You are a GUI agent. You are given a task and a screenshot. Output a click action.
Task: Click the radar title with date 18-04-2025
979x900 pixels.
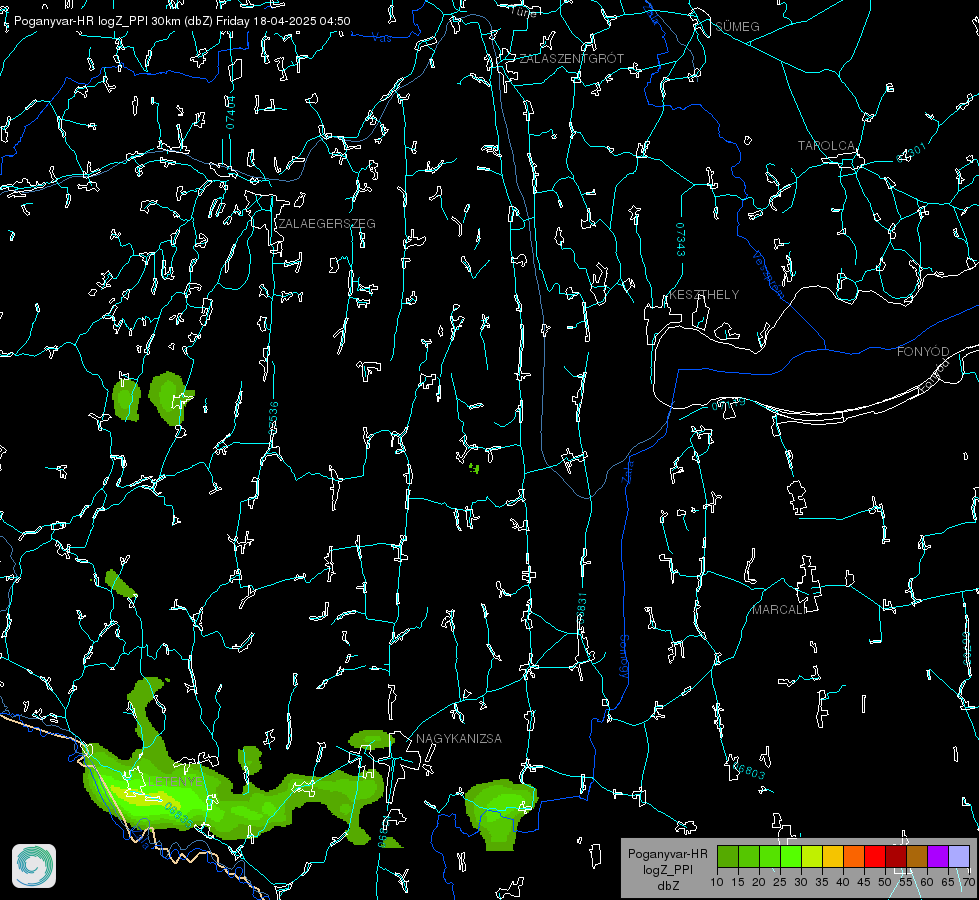point(182,21)
